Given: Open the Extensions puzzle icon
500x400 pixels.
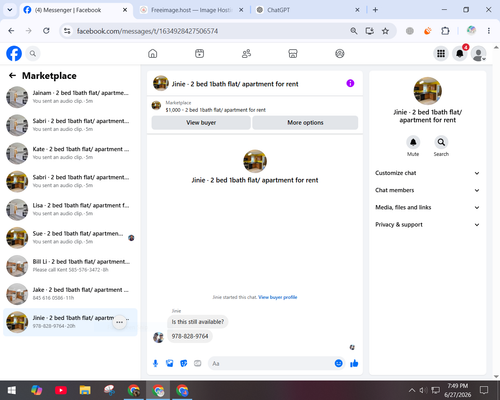Looking at the screenshot, I should [x=445, y=31].
